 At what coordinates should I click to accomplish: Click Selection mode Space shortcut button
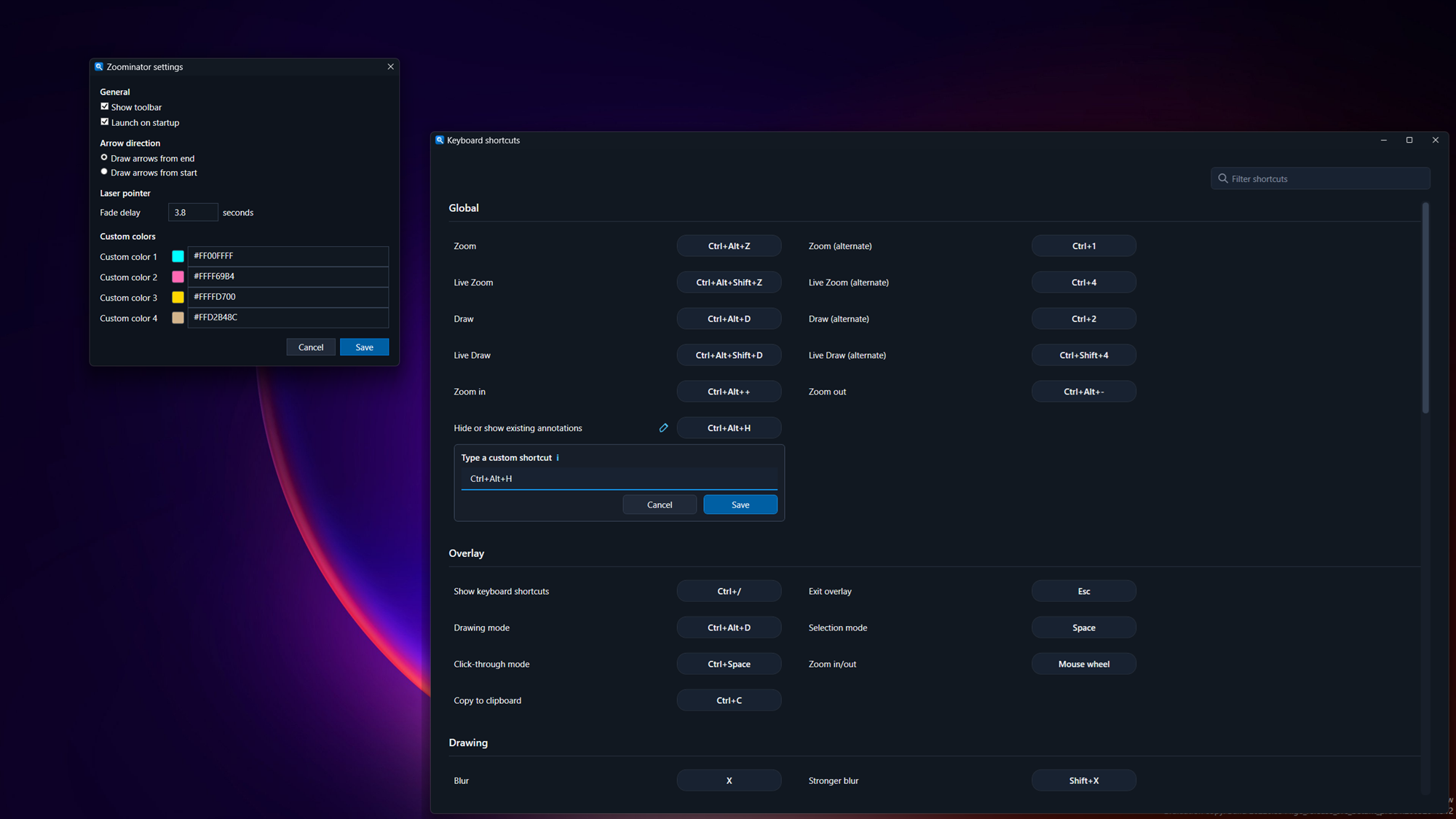[x=1084, y=628]
